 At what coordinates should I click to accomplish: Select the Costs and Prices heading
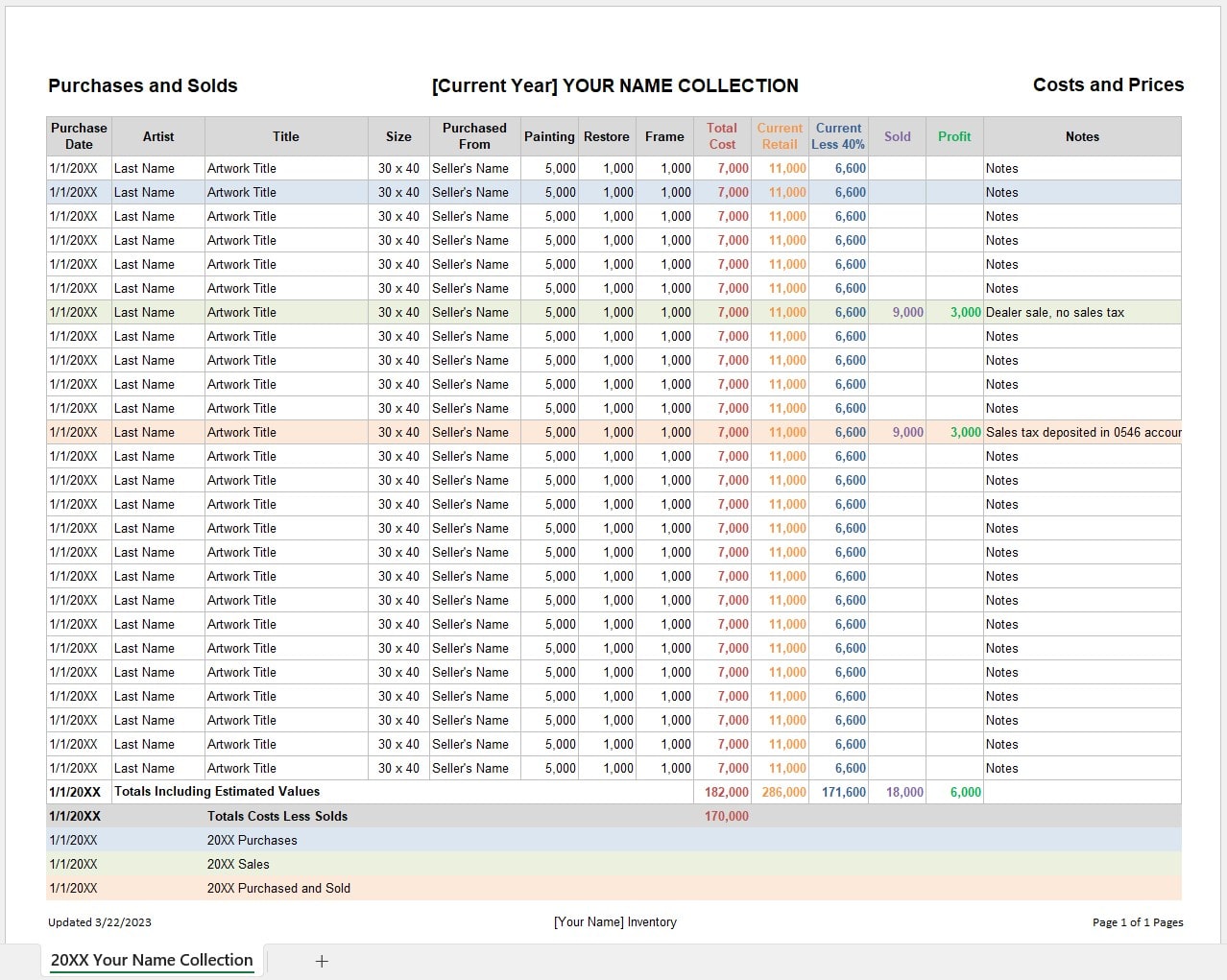coord(1109,84)
